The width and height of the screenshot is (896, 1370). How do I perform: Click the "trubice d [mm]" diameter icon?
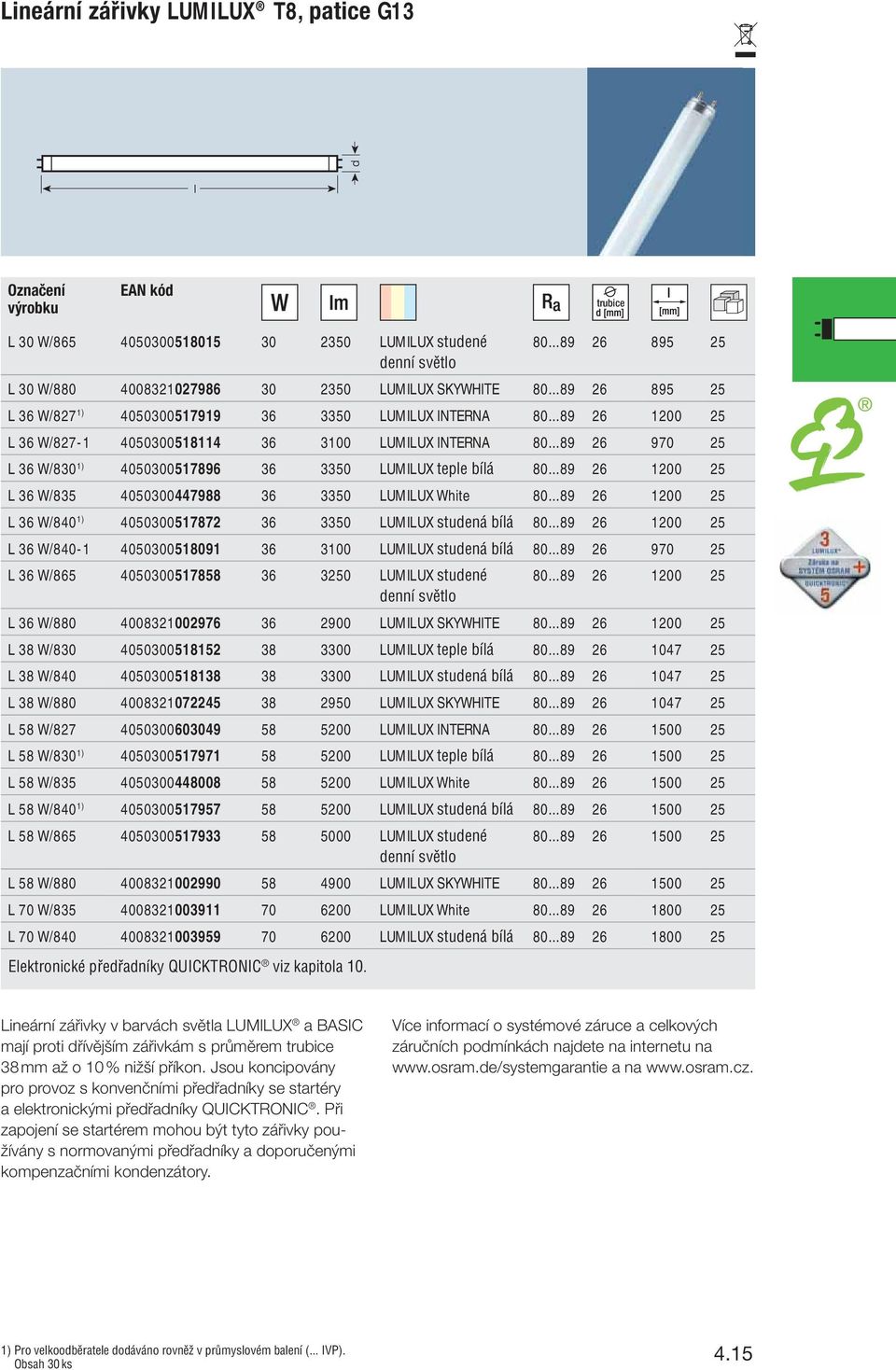click(610, 302)
